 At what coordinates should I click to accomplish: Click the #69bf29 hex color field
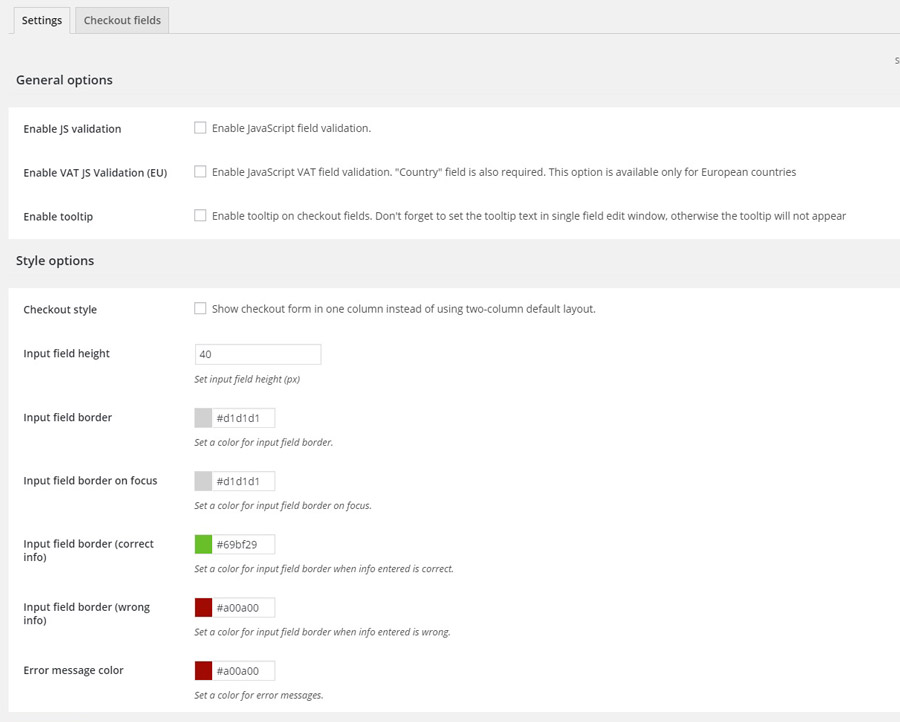(x=243, y=545)
